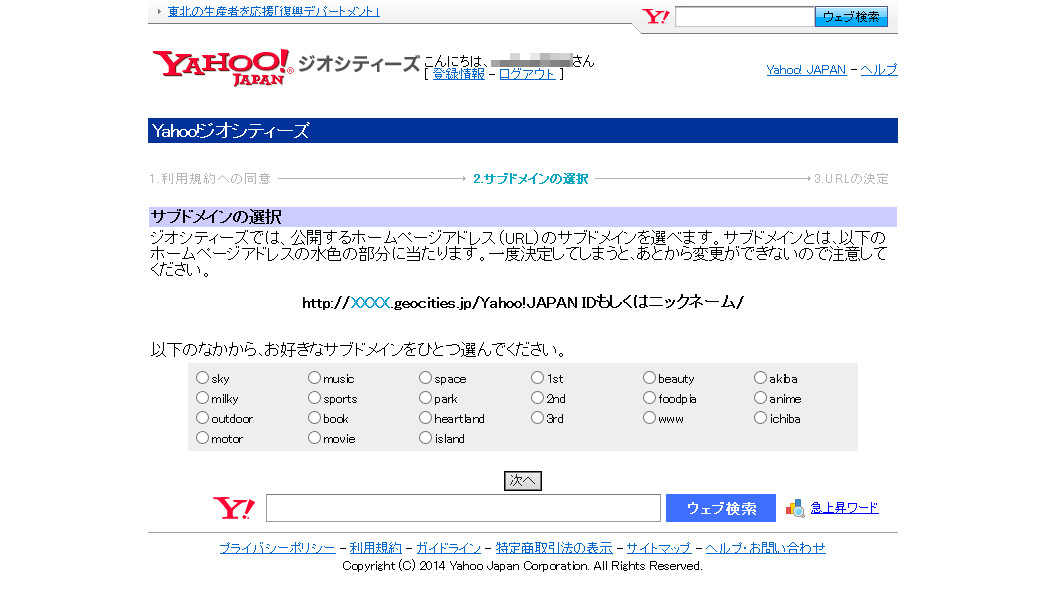The width and height of the screenshot is (1046, 603).
Task: Click the 次へ button
Action: pyautogui.click(x=522, y=480)
